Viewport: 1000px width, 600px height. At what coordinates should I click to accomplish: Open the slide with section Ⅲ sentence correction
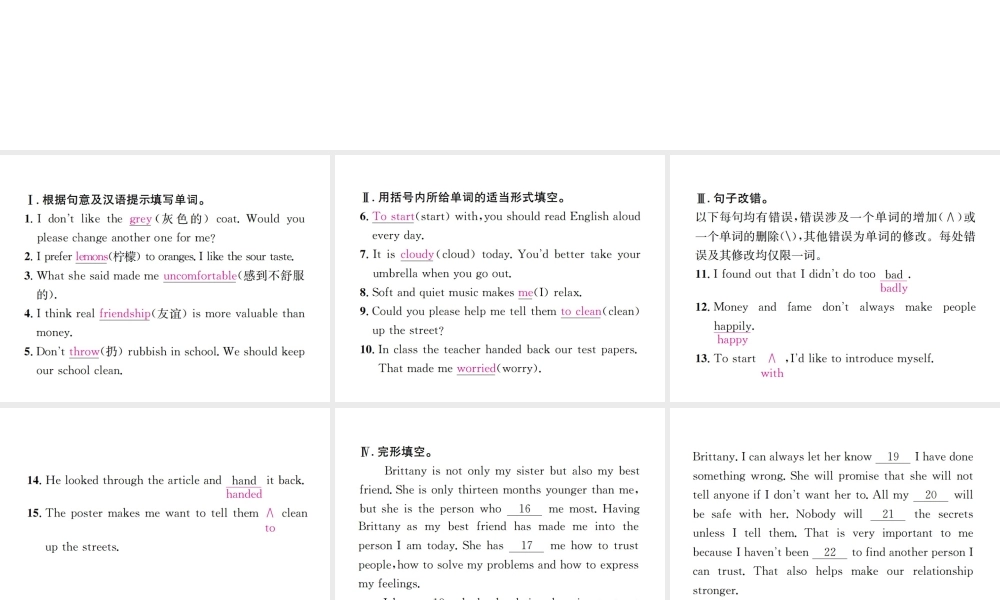click(835, 278)
